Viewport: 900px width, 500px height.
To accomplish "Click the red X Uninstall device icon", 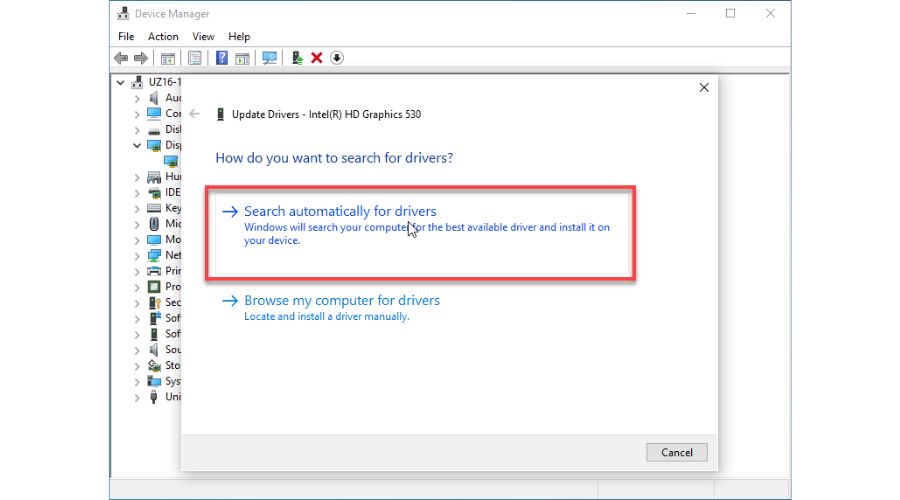I will (317, 58).
